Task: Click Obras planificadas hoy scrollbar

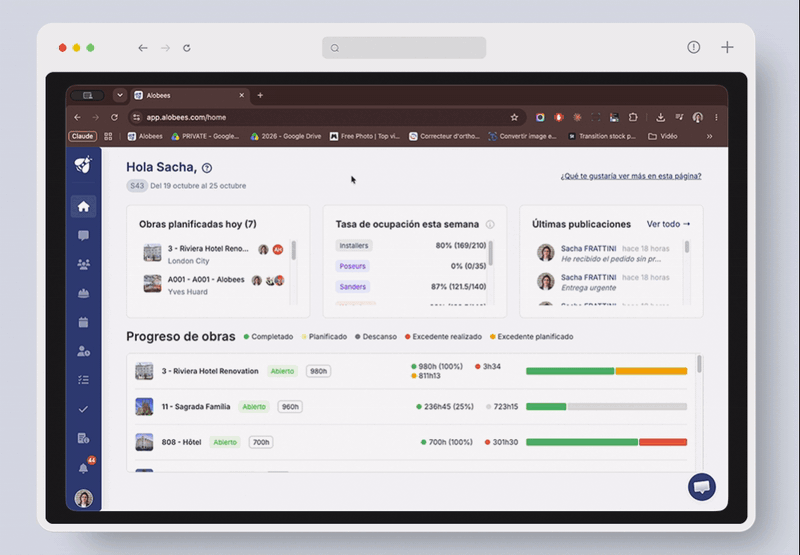Action: click(x=293, y=250)
